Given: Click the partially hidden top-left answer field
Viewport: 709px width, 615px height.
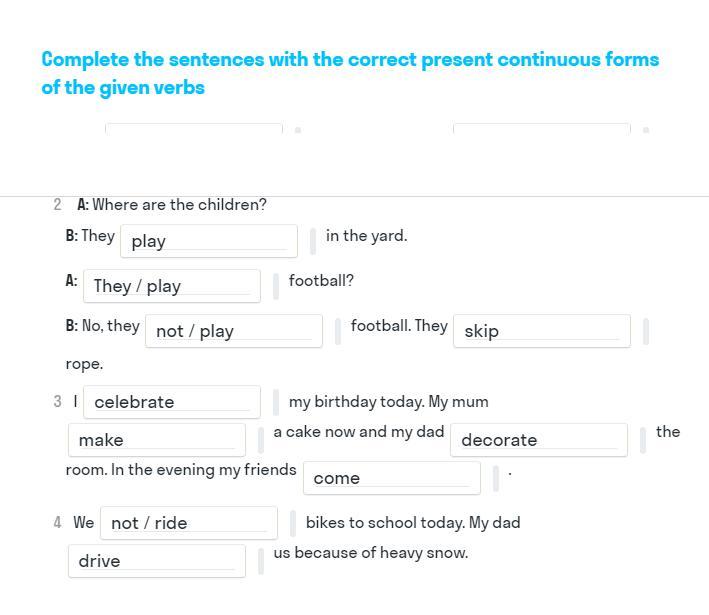Looking at the screenshot, I should [x=193, y=129].
